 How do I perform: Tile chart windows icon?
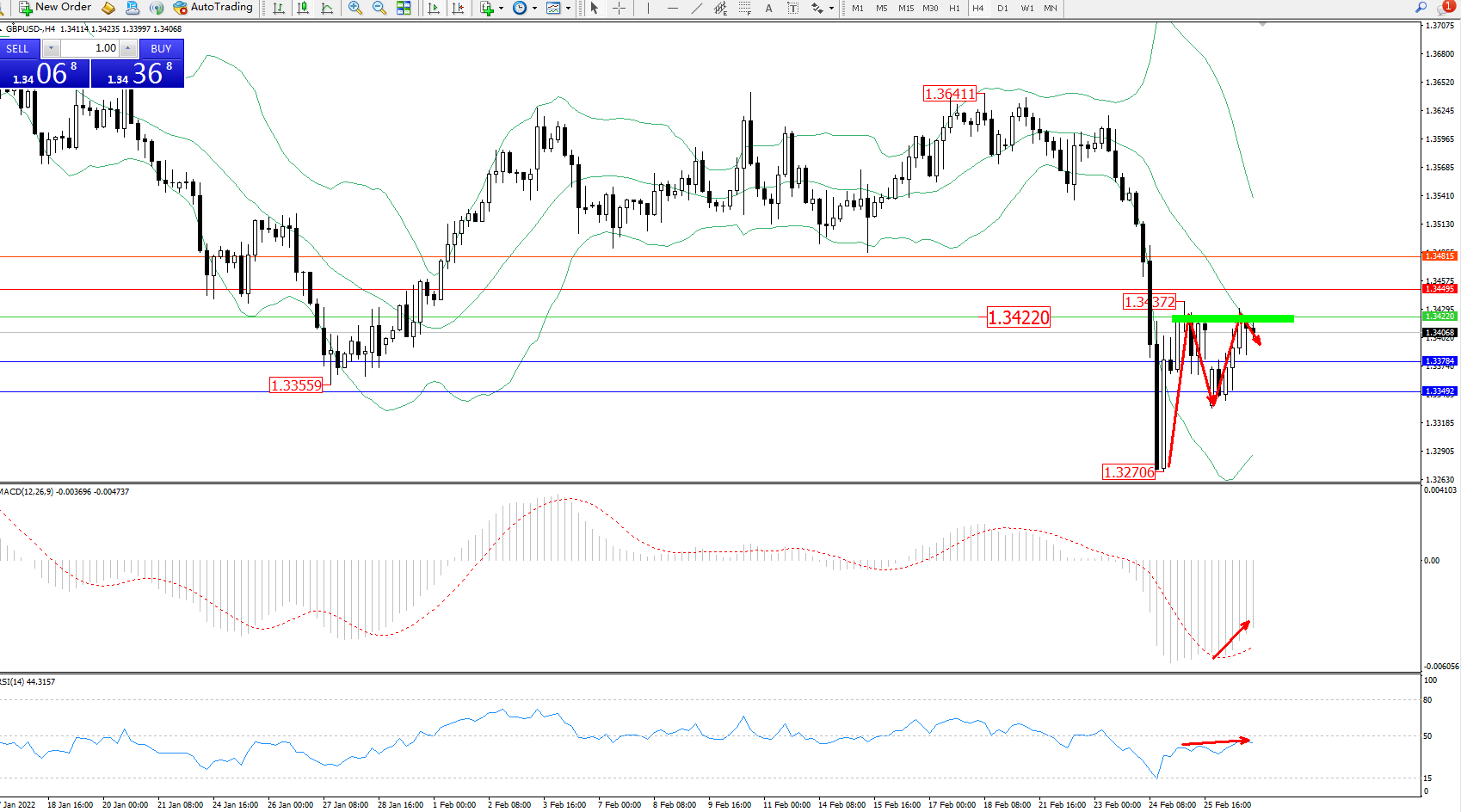click(x=404, y=8)
